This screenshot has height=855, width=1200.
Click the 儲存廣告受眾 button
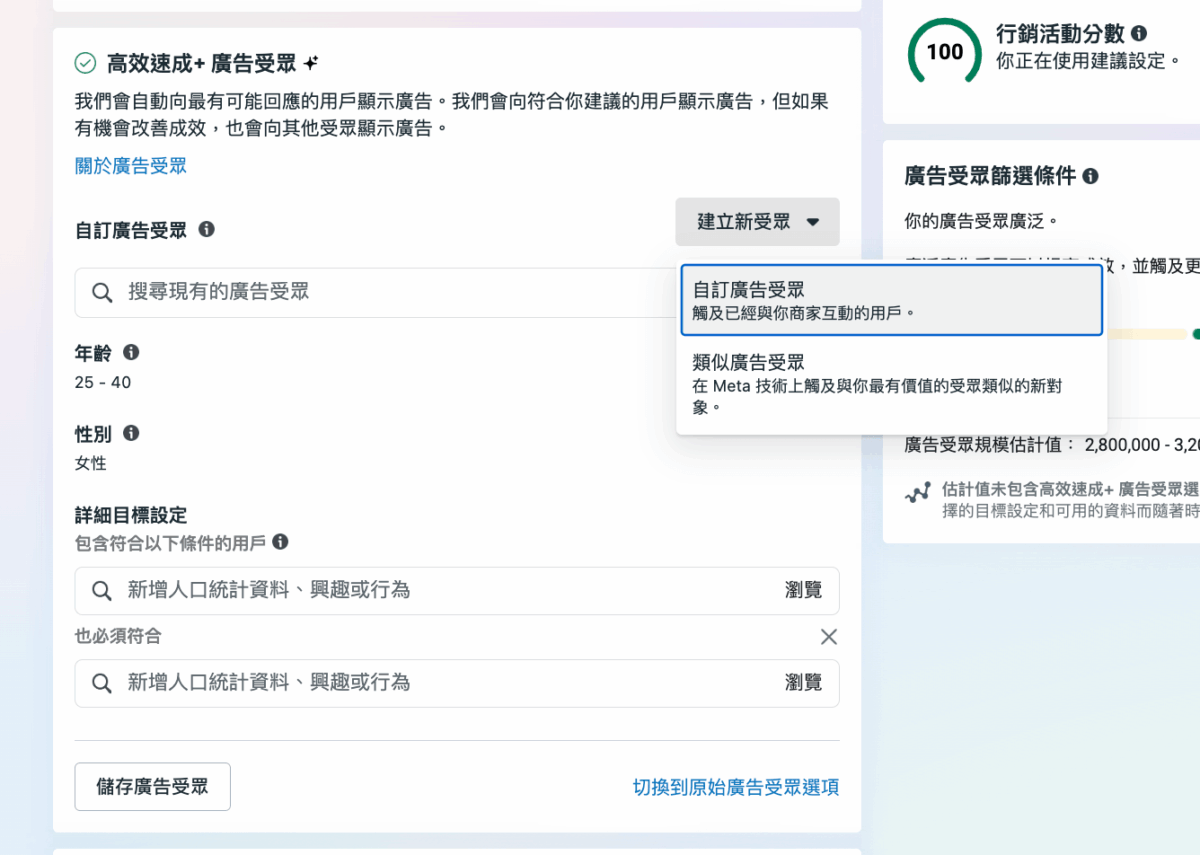152,786
